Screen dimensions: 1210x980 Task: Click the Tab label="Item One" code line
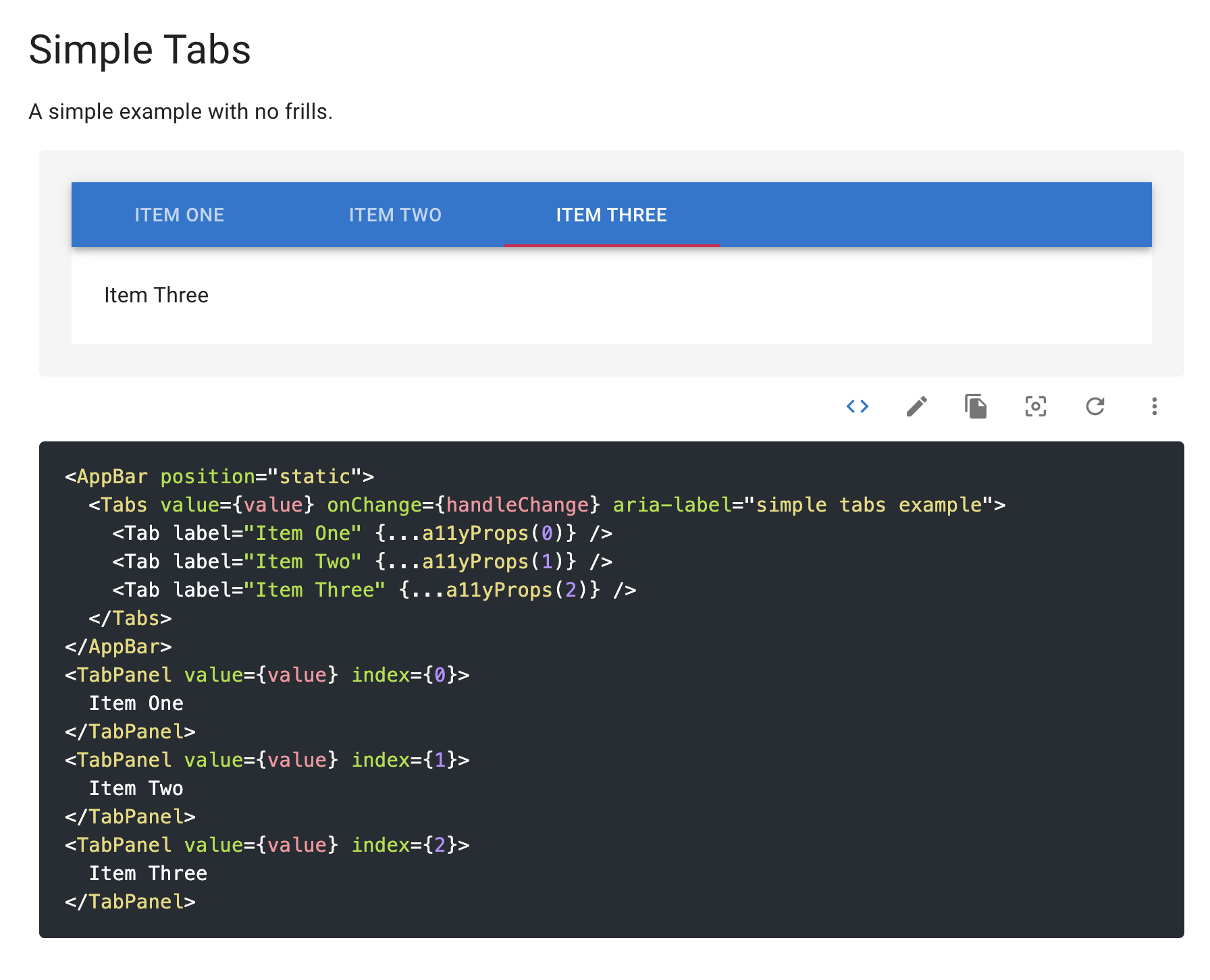tap(363, 533)
